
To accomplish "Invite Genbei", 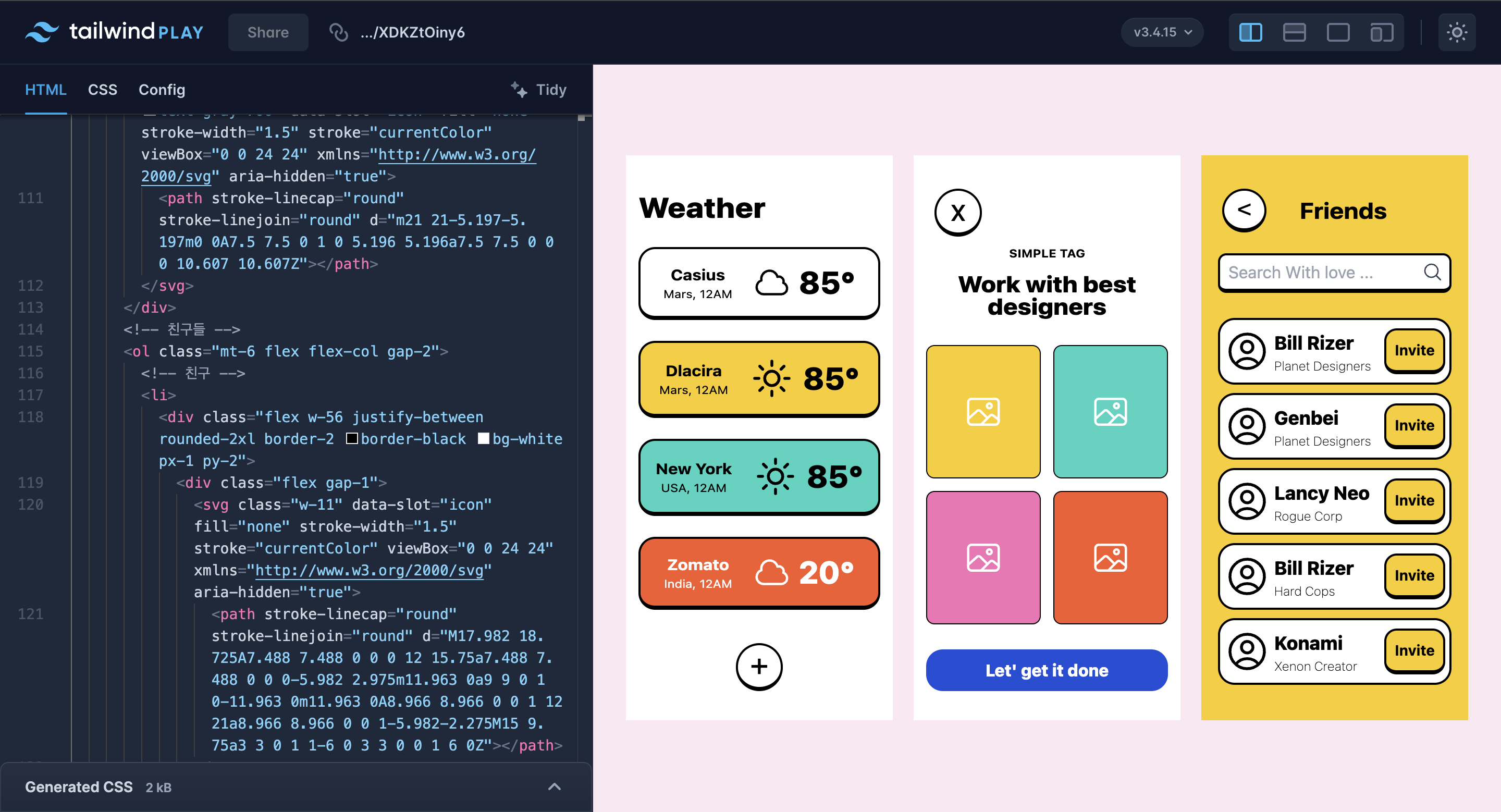I will (1414, 426).
